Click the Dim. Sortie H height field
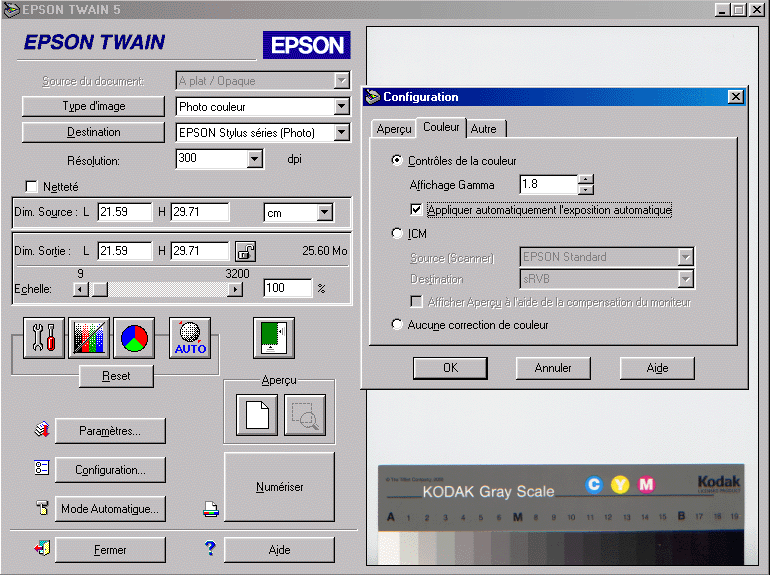The width and height of the screenshot is (770, 575). pyautogui.click(x=200, y=251)
